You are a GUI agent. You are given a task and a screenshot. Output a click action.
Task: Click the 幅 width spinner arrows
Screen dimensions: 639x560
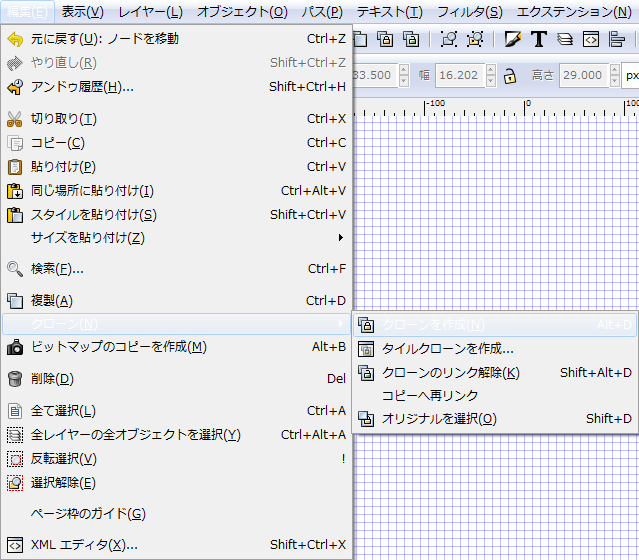pyautogui.click(x=490, y=75)
